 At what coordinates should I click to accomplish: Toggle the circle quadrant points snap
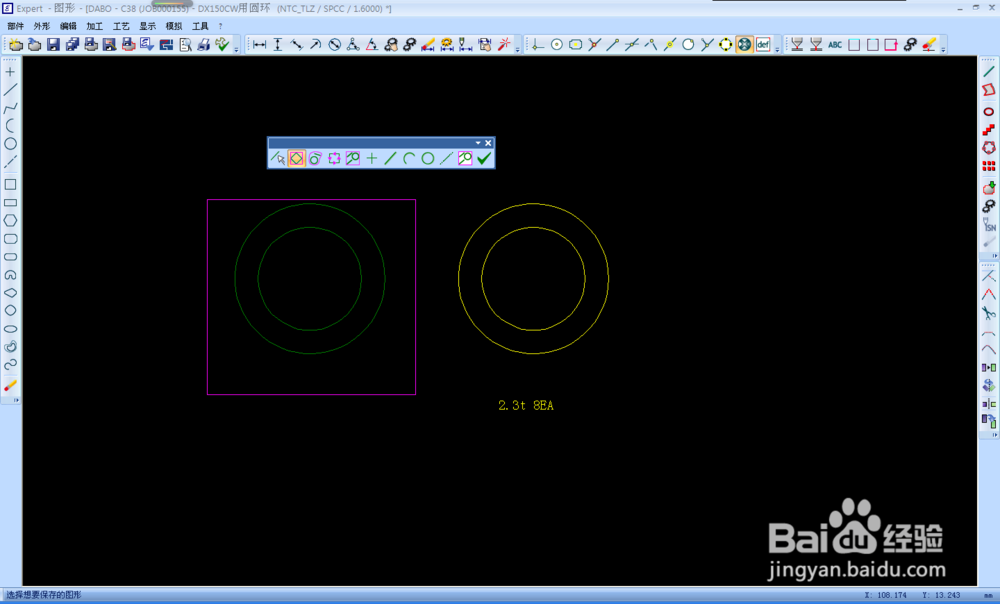tap(726, 45)
